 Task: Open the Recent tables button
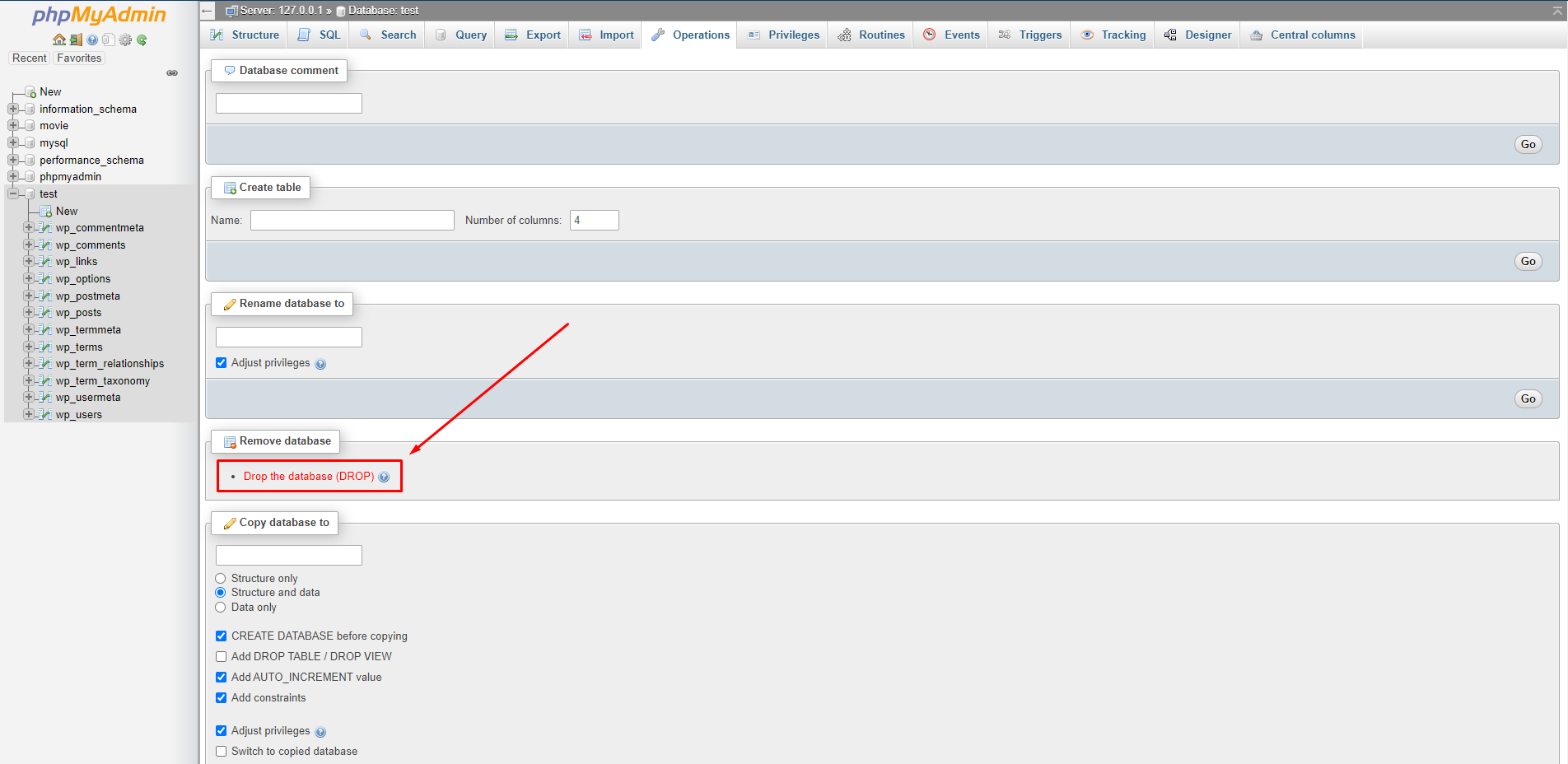click(x=30, y=58)
